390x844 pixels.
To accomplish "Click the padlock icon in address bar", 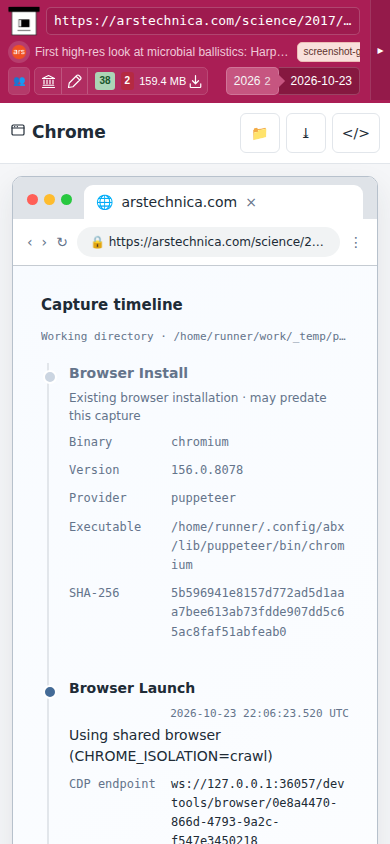I will click(x=97, y=242).
